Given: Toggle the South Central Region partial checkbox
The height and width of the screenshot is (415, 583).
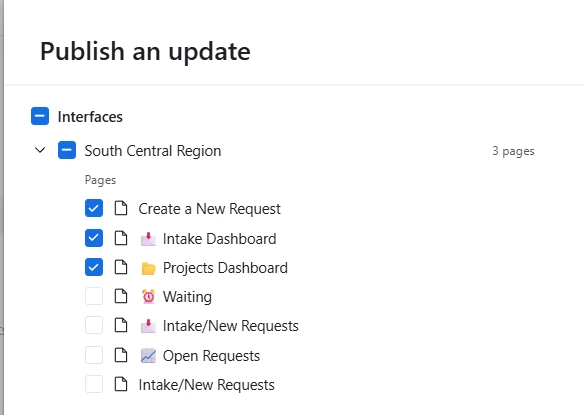Looking at the screenshot, I should (x=67, y=150).
